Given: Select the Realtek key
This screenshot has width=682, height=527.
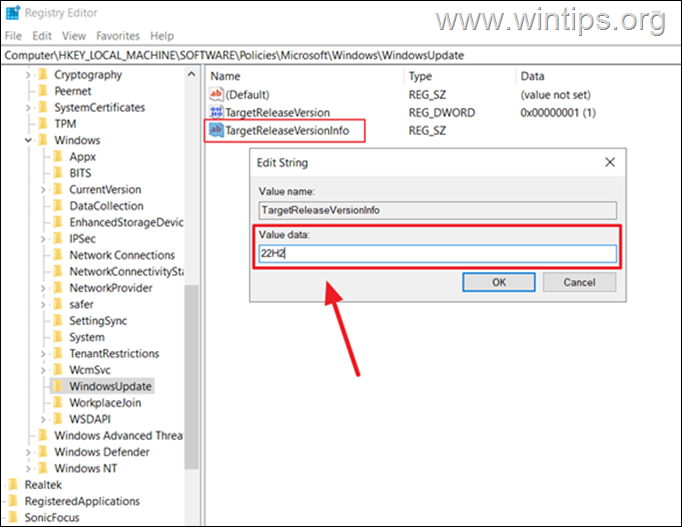Looking at the screenshot, I should [x=43, y=485].
